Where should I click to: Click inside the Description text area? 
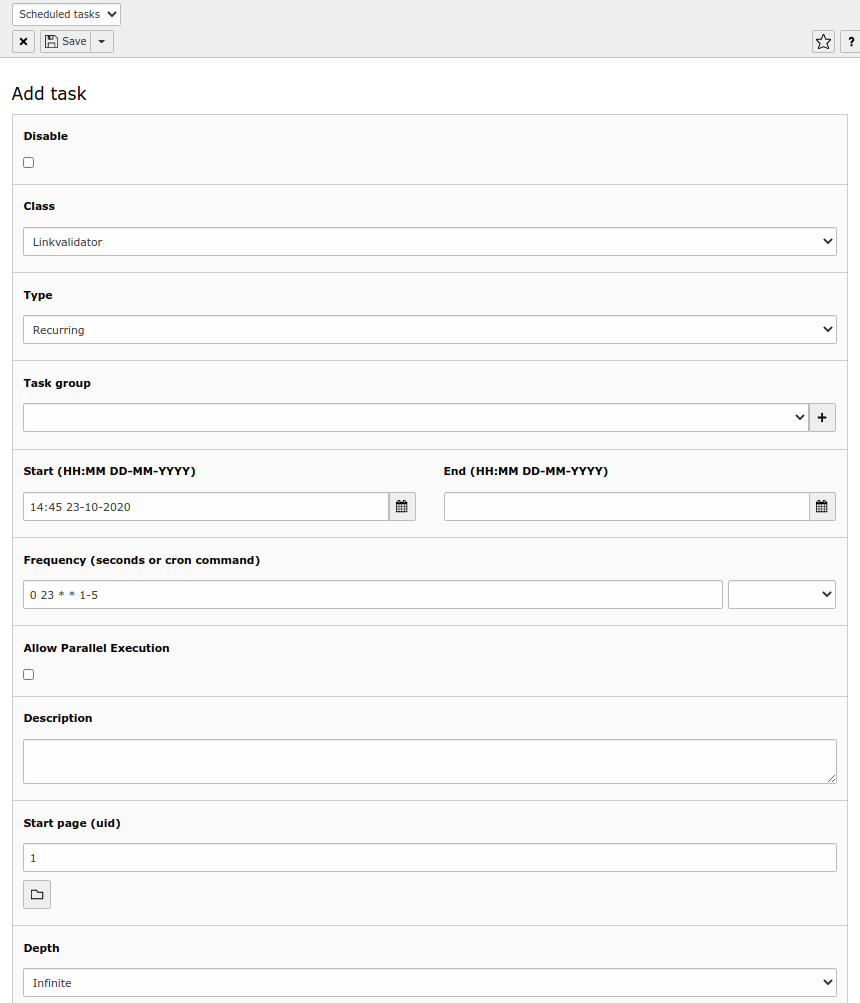pos(430,760)
